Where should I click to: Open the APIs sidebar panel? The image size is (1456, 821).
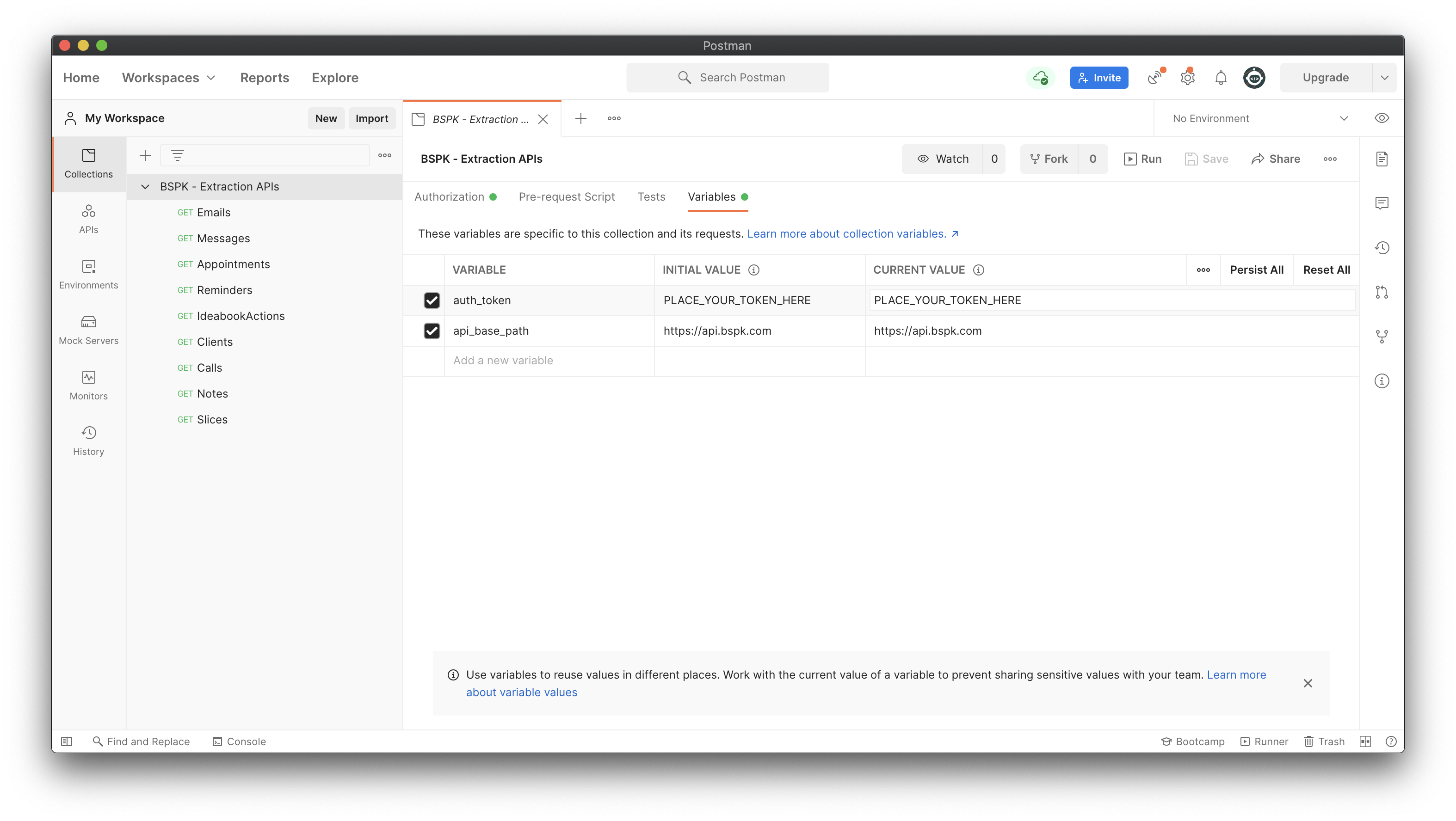tap(88, 219)
